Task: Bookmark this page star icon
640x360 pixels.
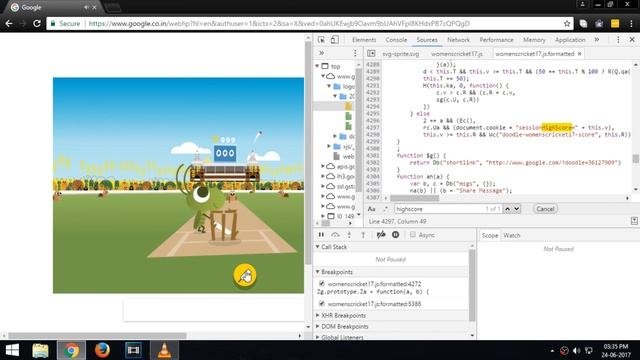Action: coord(567,24)
